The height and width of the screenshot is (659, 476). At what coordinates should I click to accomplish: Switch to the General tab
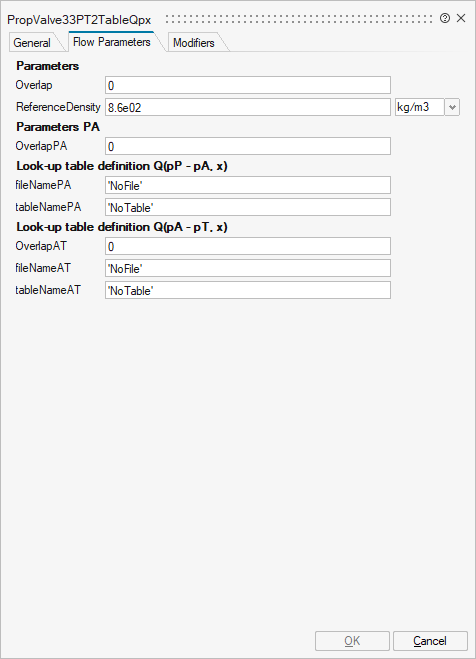[x=32, y=43]
